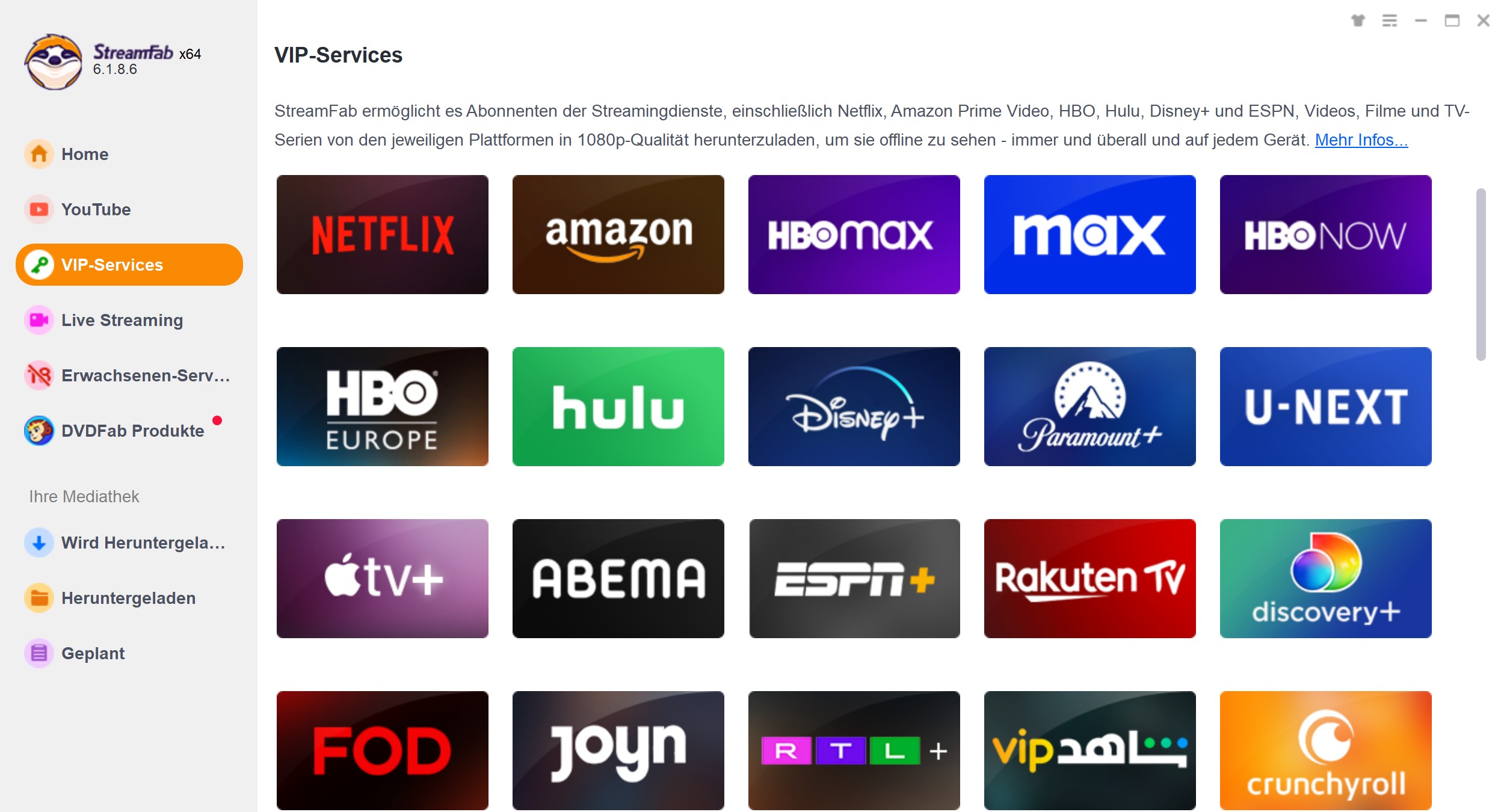Open YouTube downloader section
The width and height of the screenshot is (1504, 812).
tap(98, 209)
